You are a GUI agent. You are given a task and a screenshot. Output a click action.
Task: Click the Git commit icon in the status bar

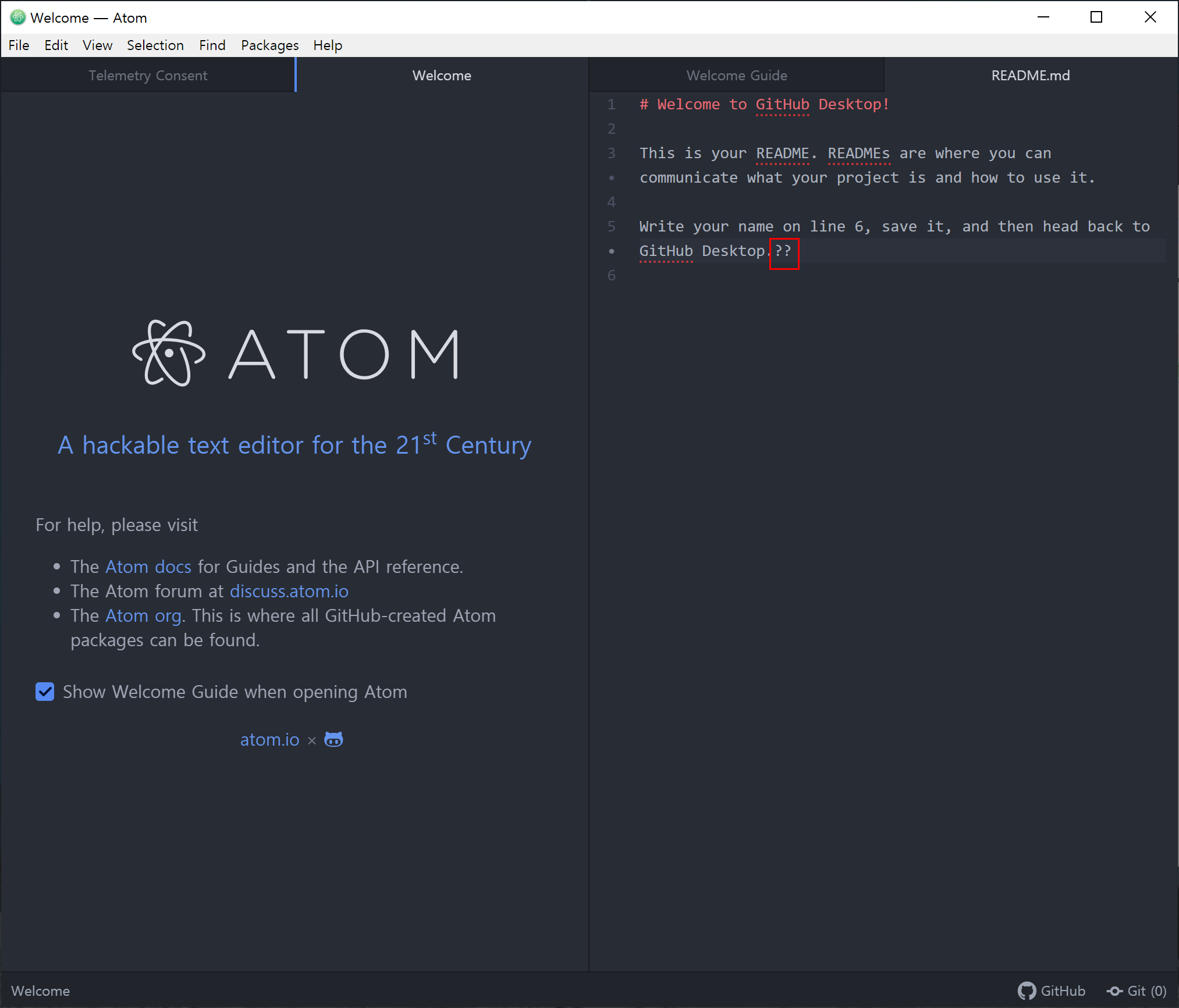1114,991
